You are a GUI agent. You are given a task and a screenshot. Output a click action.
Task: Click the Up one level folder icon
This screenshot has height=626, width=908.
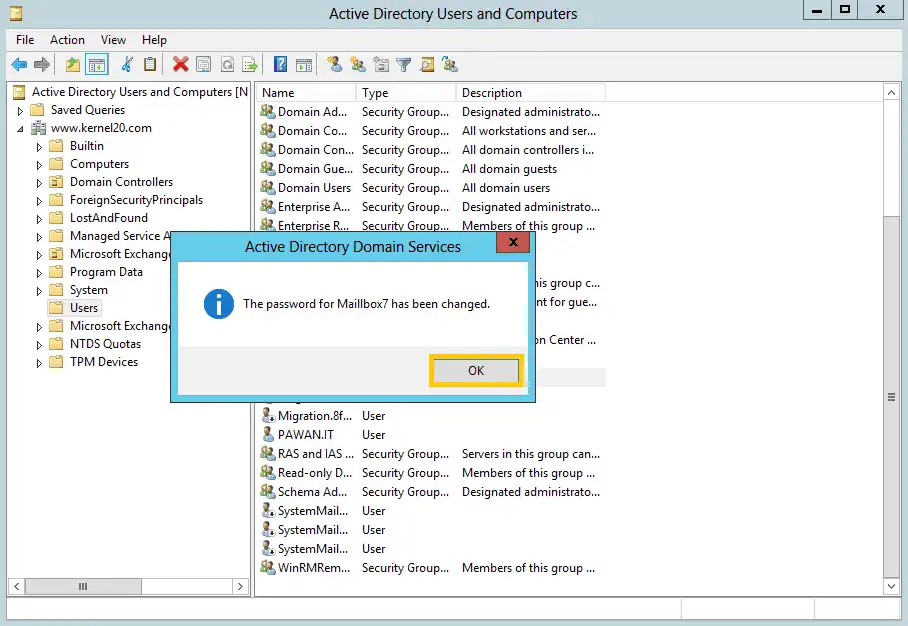click(72, 64)
